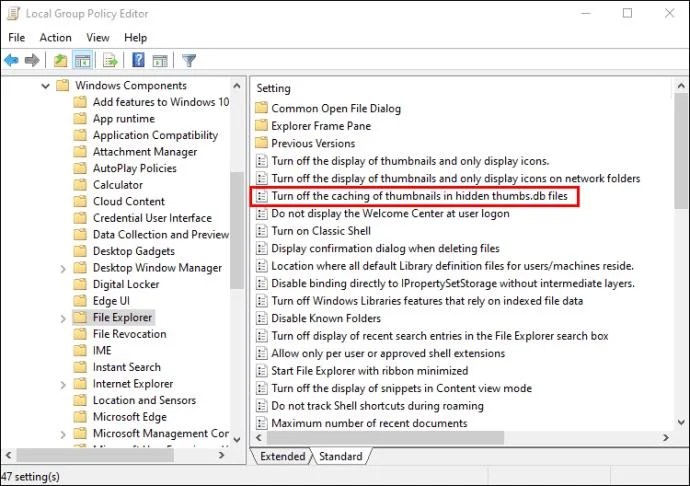Click the Explorer Frame Pane folder icon
The height and width of the screenshot is (486, 690).
tap(261, 125)
